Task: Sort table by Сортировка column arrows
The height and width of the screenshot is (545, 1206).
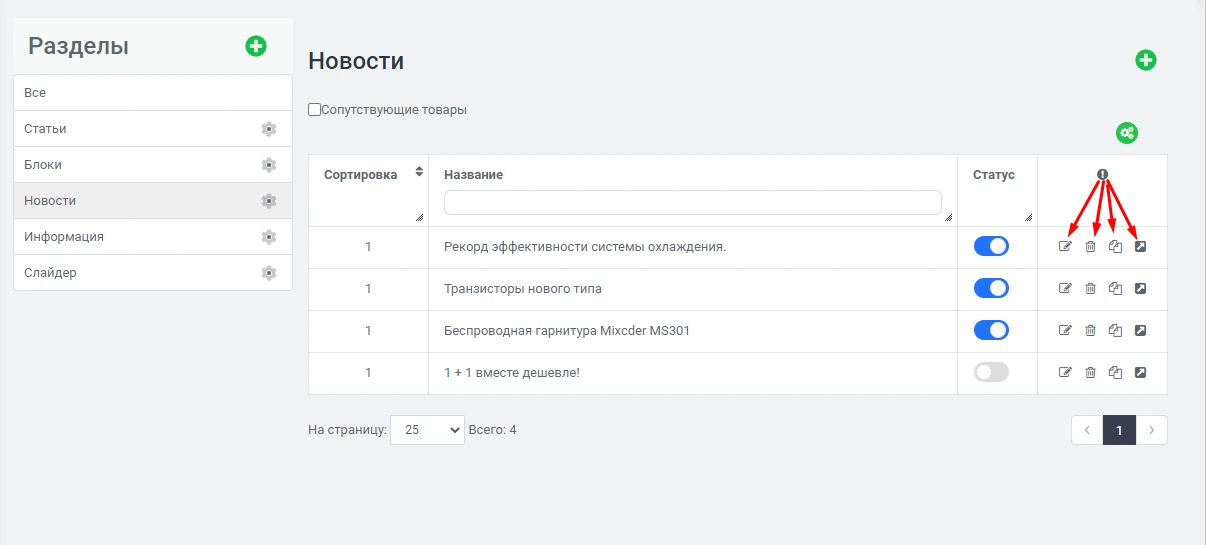Action: coord(419,172)
